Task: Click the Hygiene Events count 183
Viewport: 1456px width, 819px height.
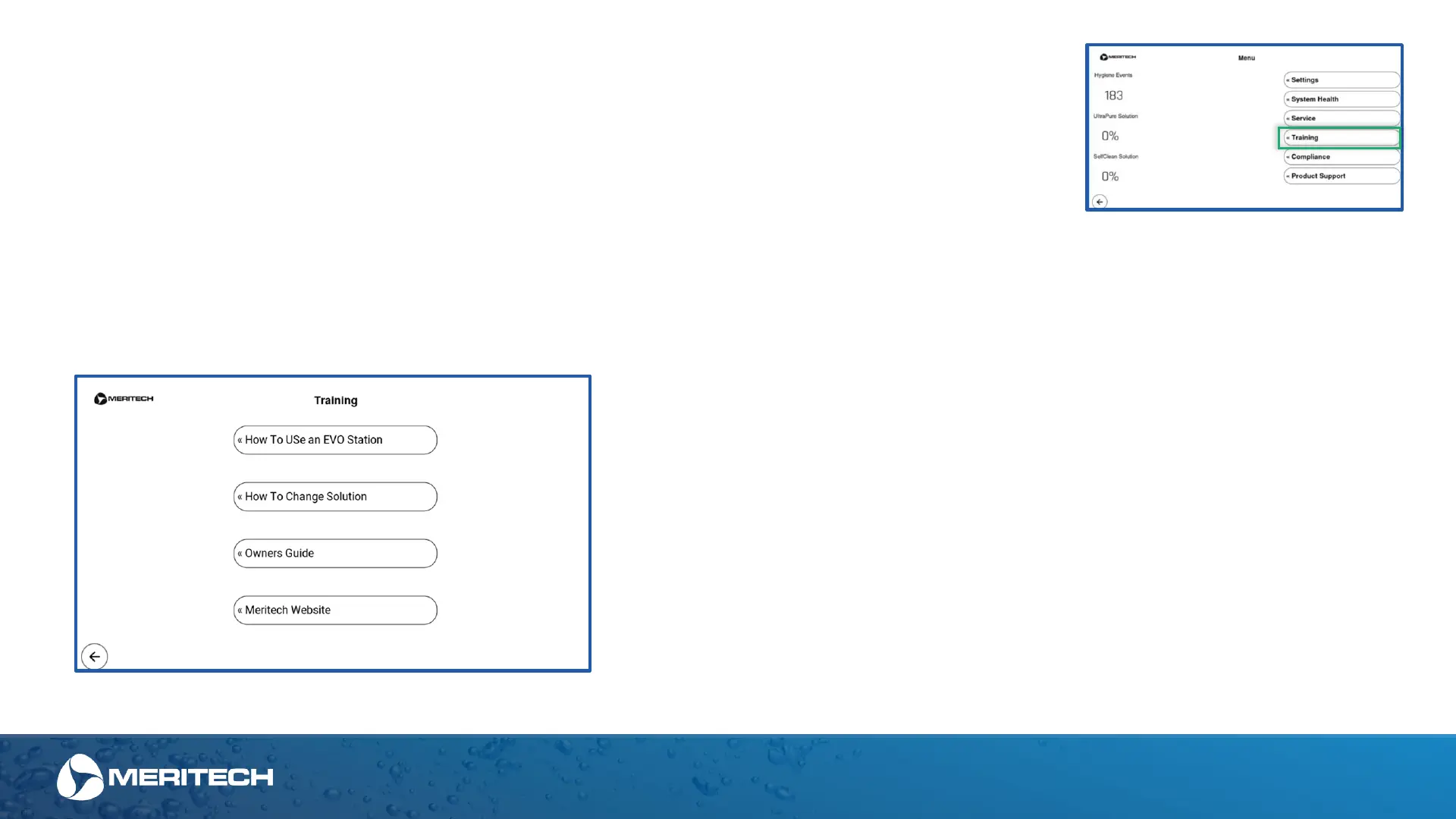Action: coord(1113,96)
